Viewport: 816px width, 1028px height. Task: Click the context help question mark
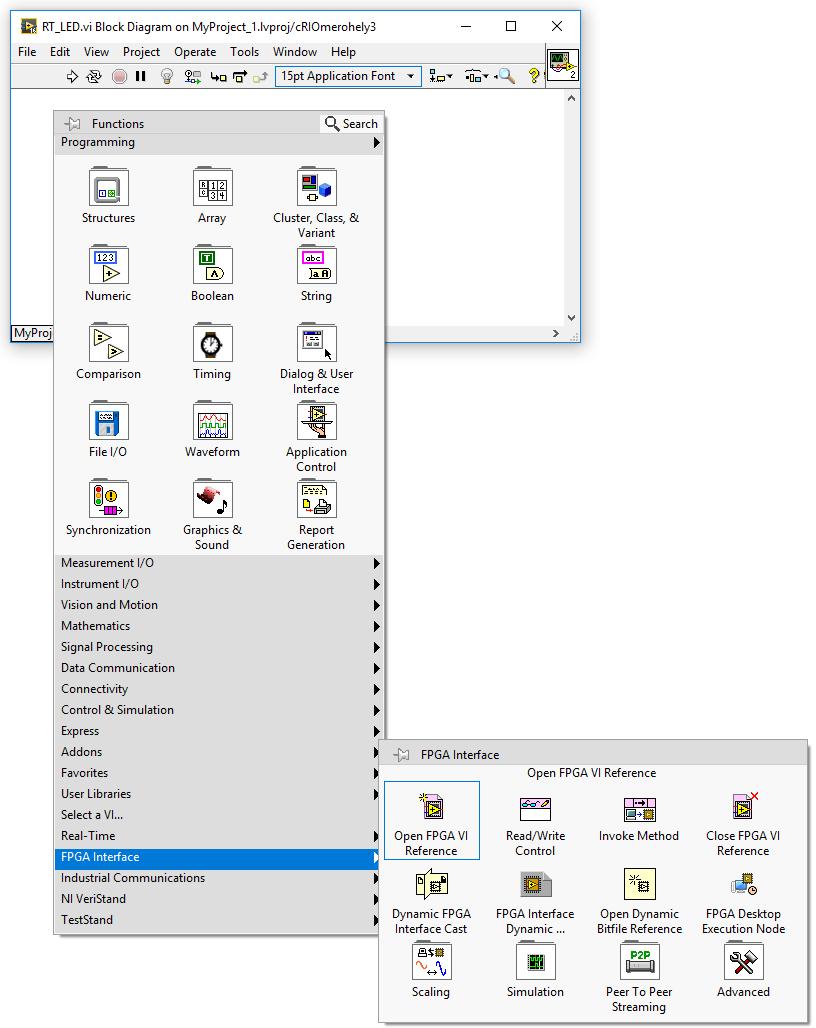(534, 76)
